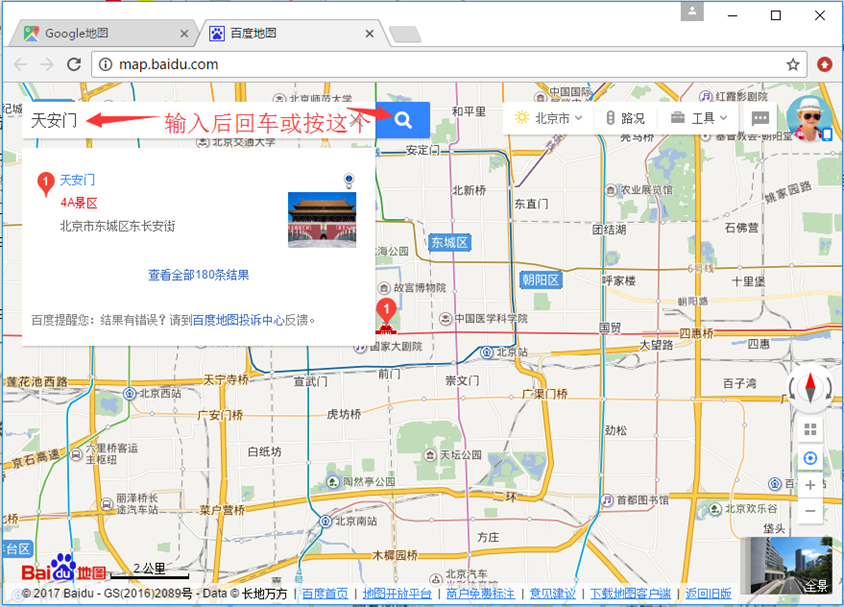This screenshot has height=607, width=844.
Task: Click the 东城区 district label
Action: (449, 243)
